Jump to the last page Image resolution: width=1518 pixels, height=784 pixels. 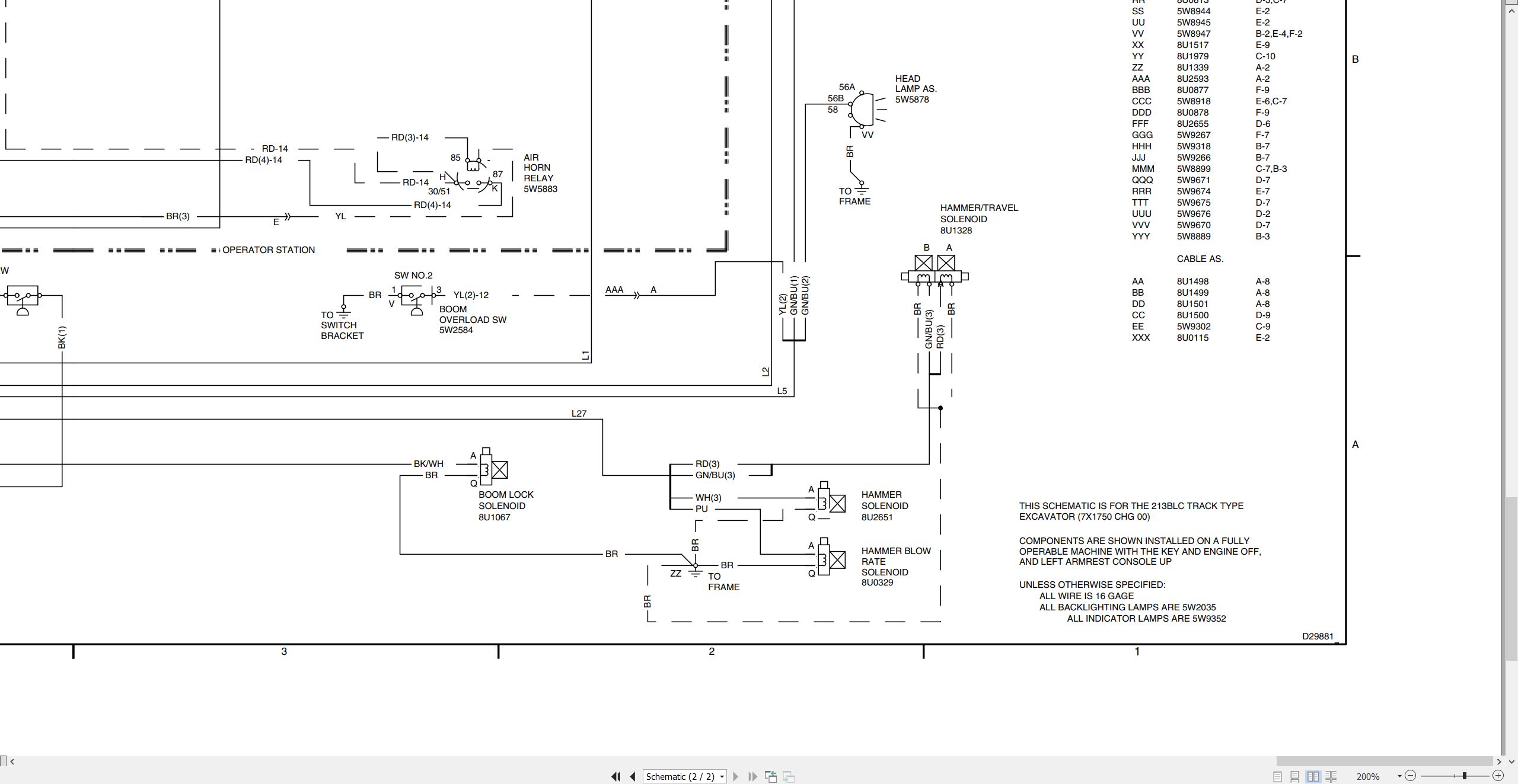(752, 776)
